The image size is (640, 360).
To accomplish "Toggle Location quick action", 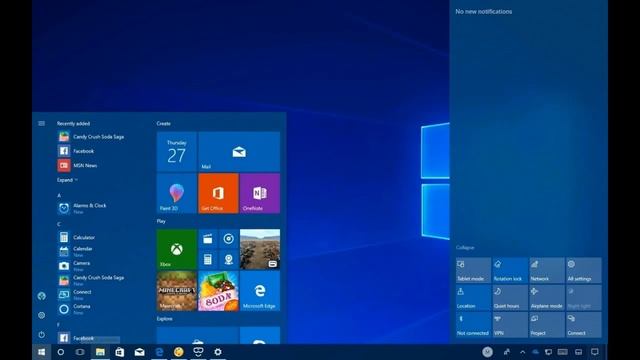I will pyautogui.click(x=473, y=298).
